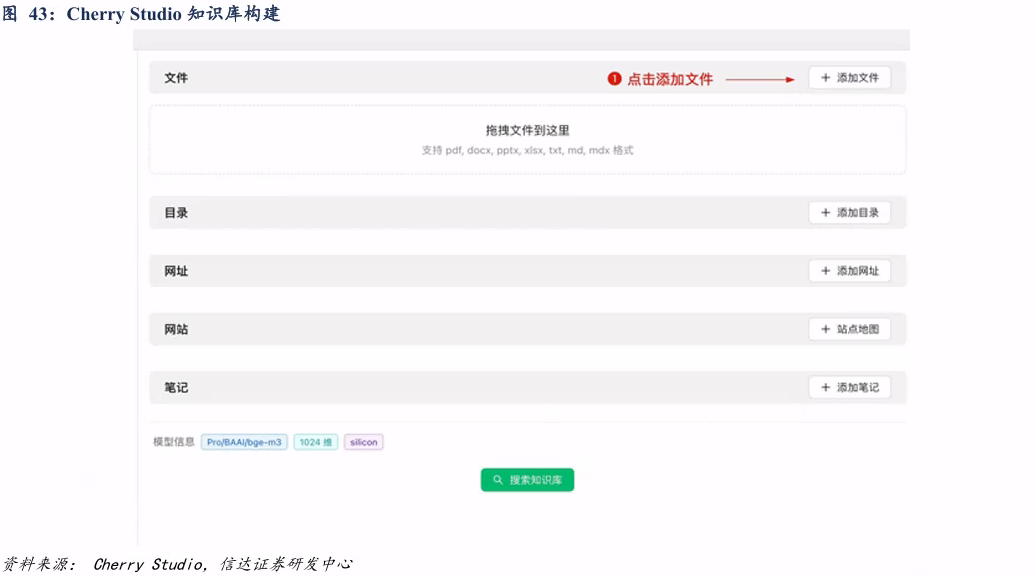Click the plus icon on 添加目录
Screen dimensions: 1035x576
coord(825,213)
